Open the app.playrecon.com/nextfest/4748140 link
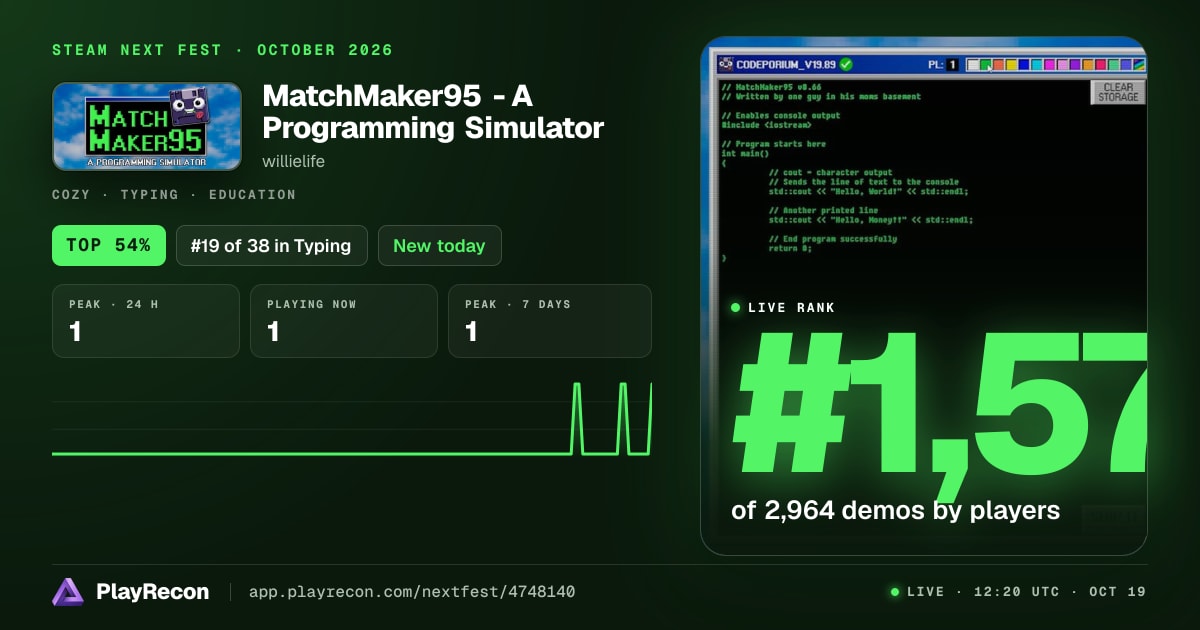This screenshot has width=1200, height=630. pyautogui.click(x=412, y=592)
